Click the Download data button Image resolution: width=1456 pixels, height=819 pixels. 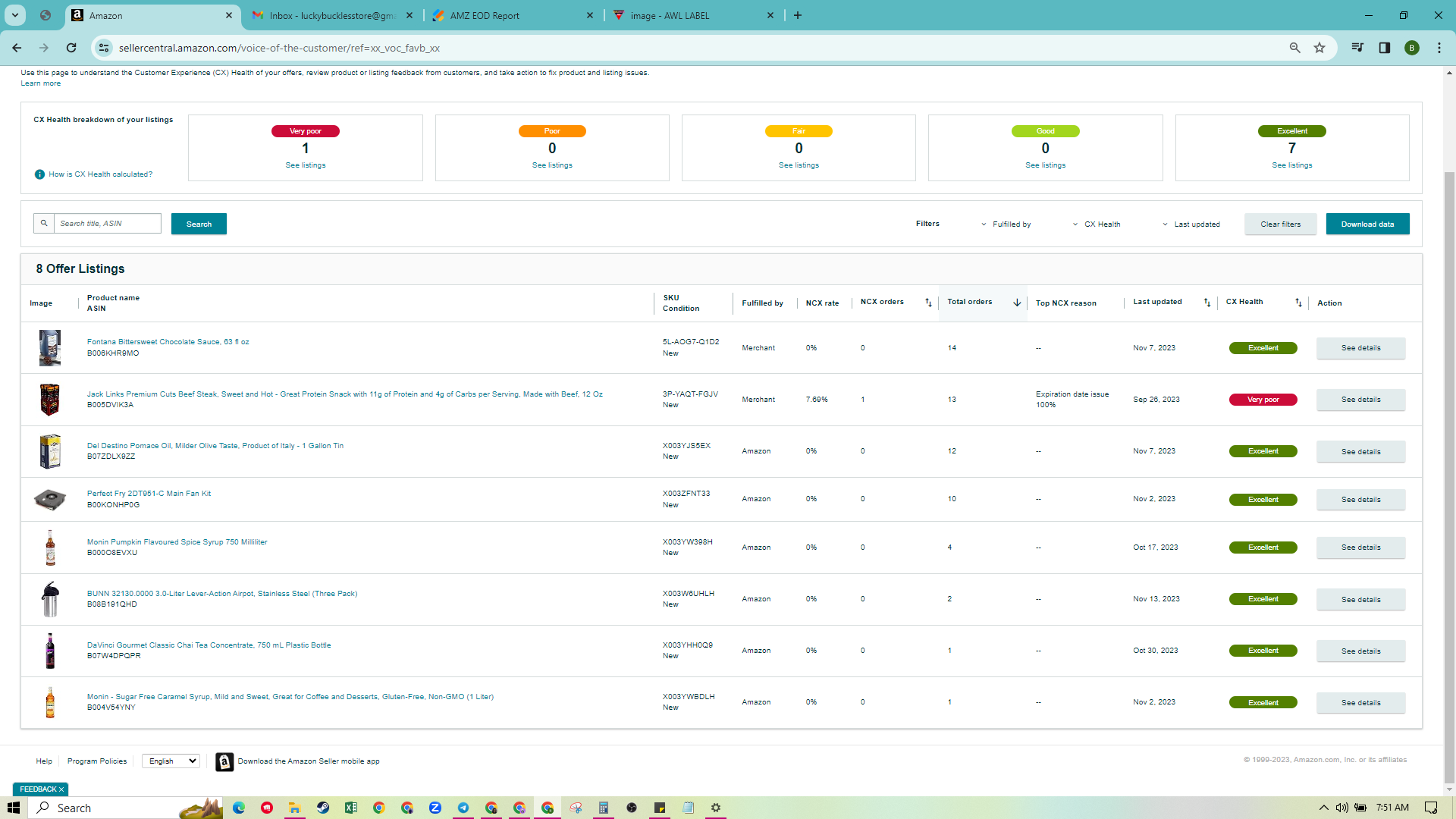pos(1367,224)
